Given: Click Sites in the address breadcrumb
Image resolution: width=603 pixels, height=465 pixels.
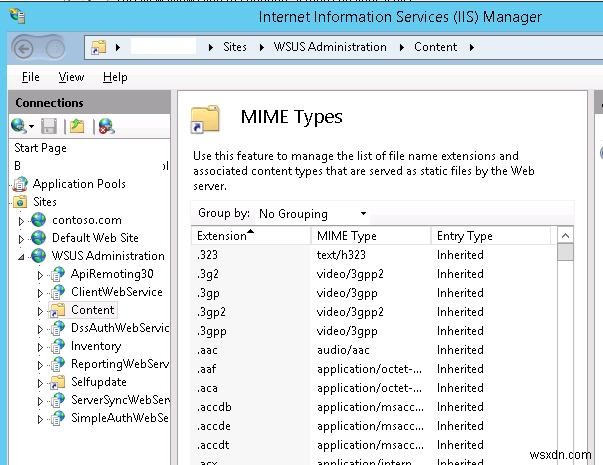Looking at the screenshot, I should 235,47.
